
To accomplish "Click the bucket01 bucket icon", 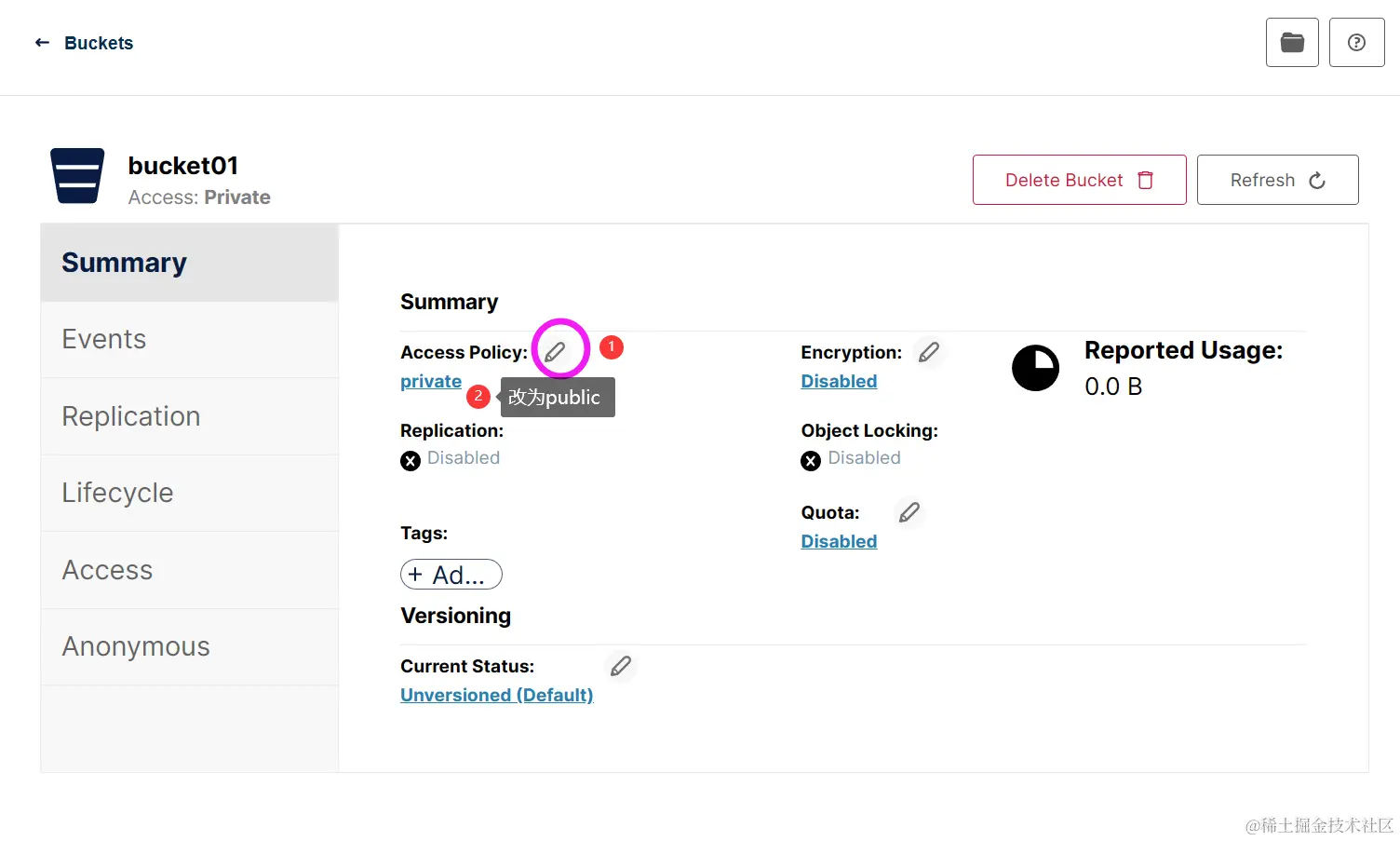I will 77,176.
